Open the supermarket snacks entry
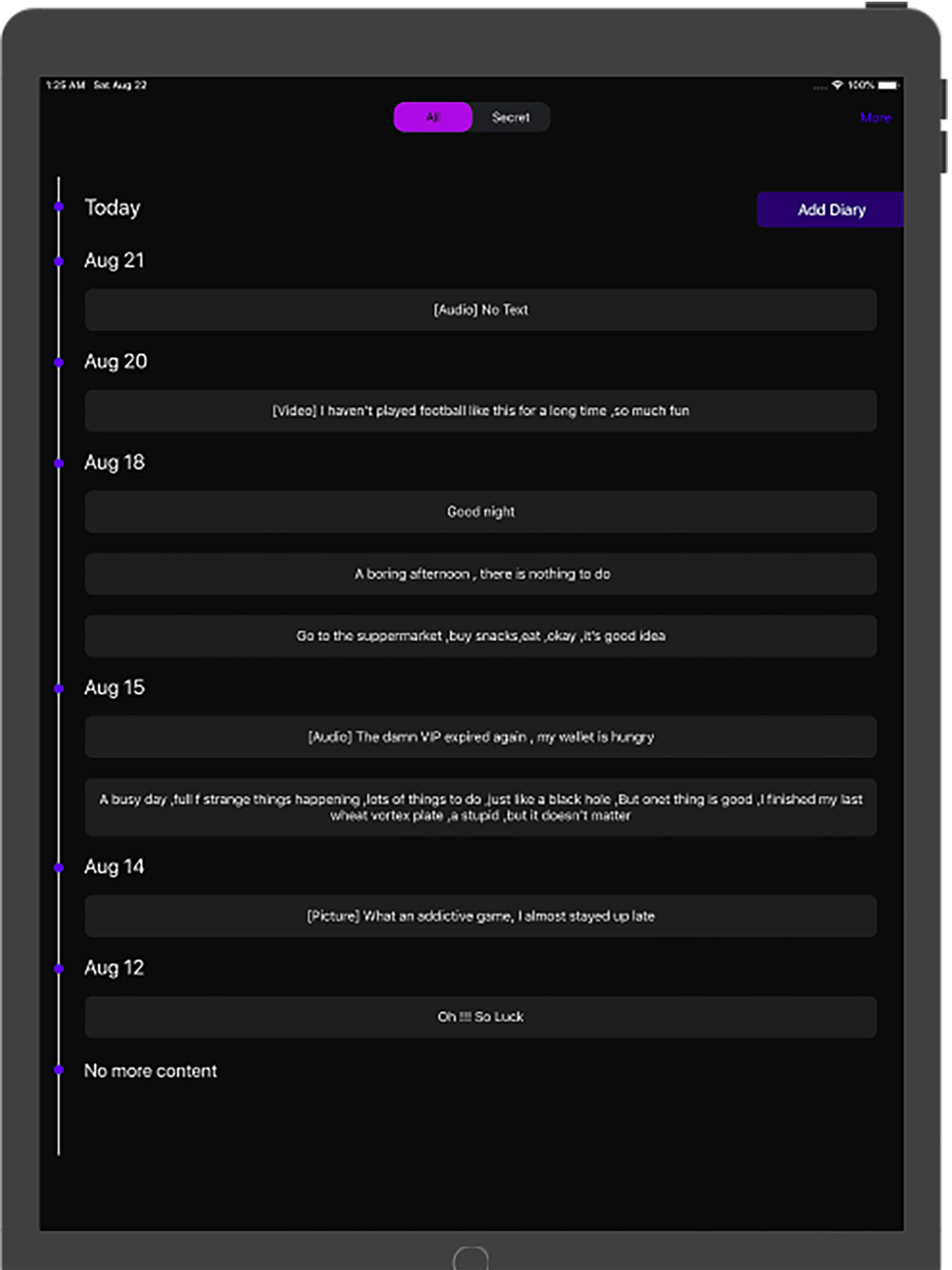The height and width of the screenshot is (1270, 952). (x=481, y=636)
